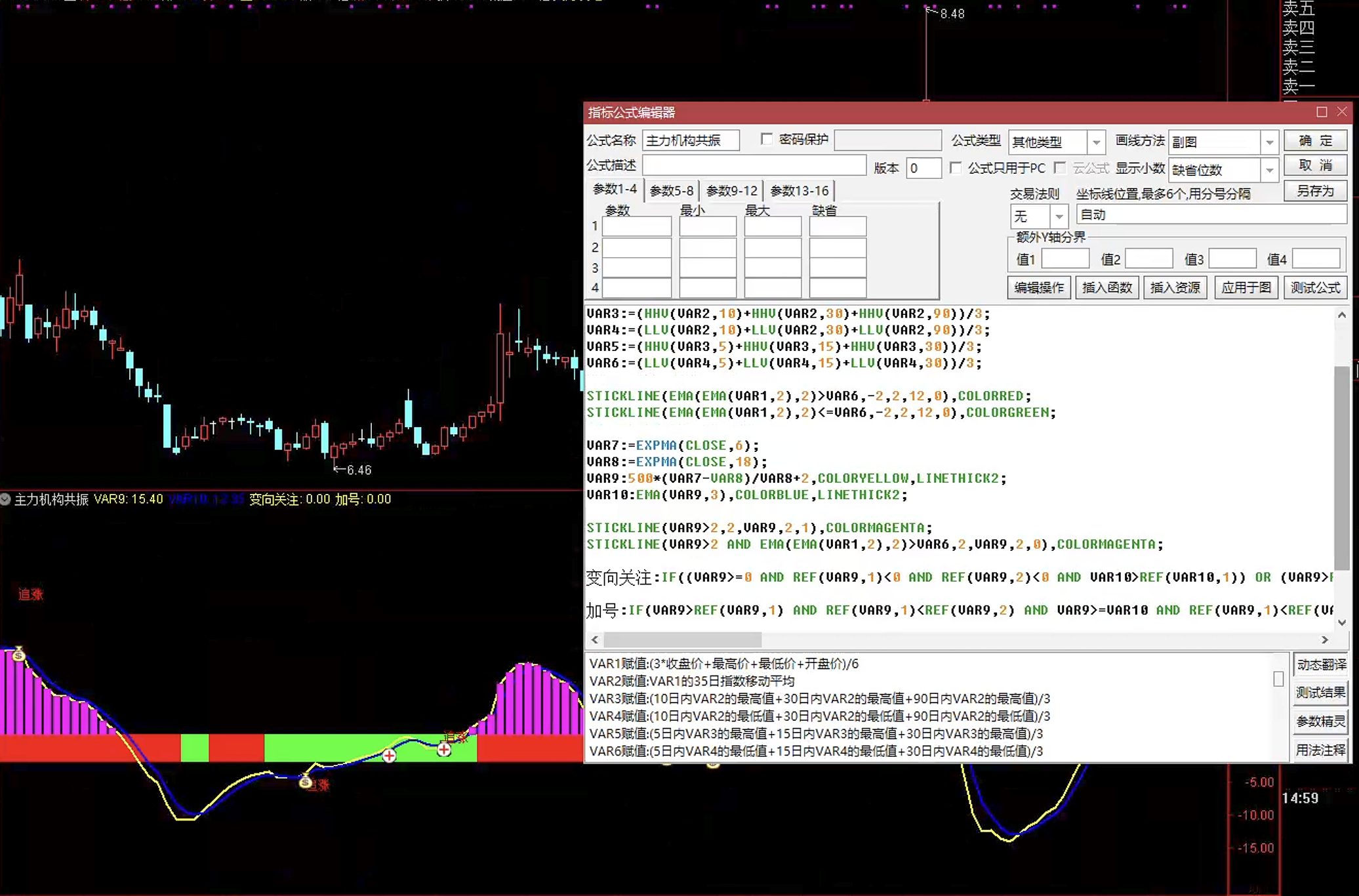The width and height of the screenshot is (1359, 896).
Task: Click the vertical scrollbar thumb in code editor
Action: pyautogui.click(x=1341, y=468)
